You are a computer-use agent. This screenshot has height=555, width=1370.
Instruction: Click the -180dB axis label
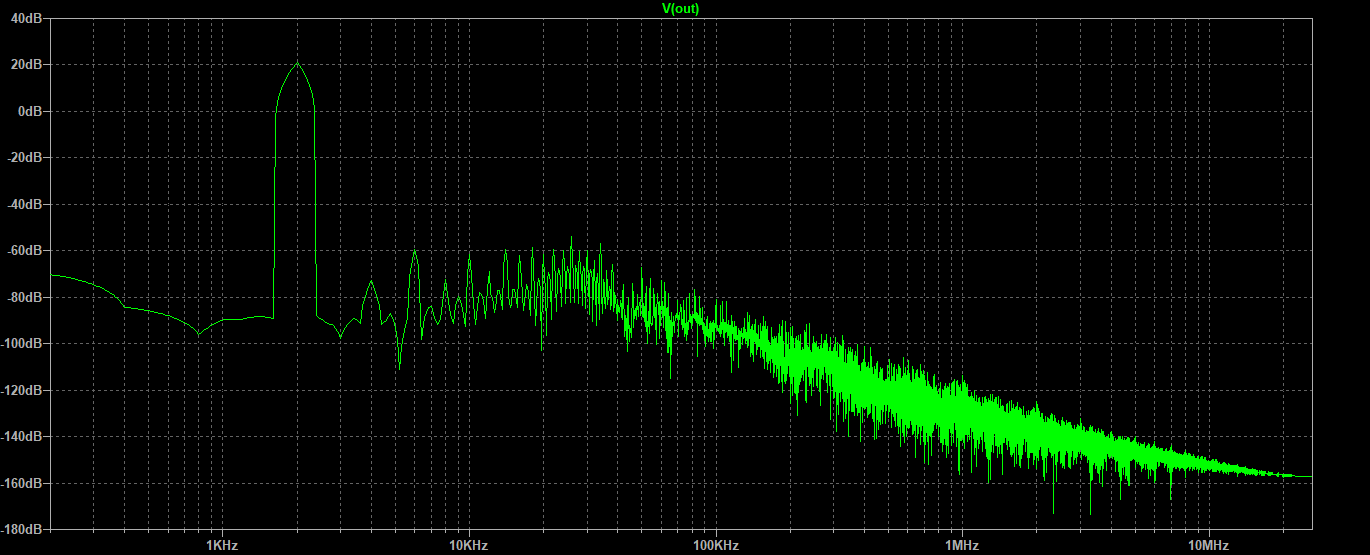(x=22, y=529)
